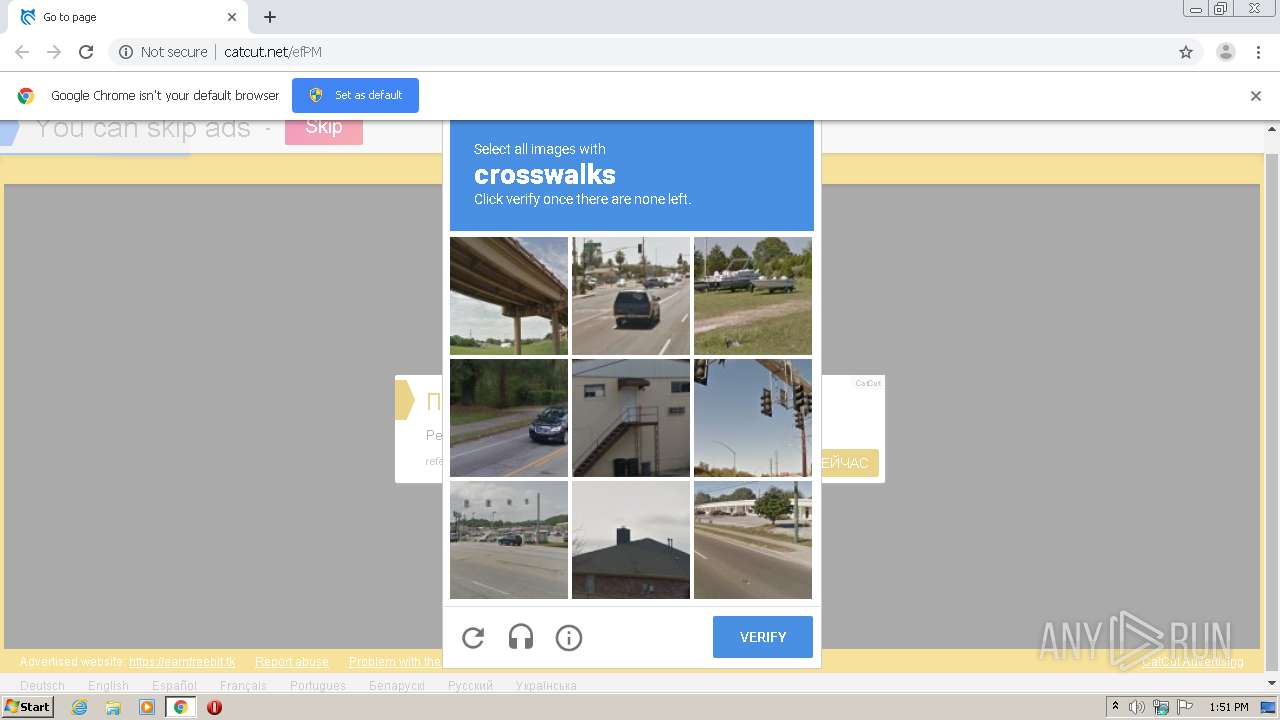The width and height of the screenshot is (1280, 720).
Task: Click the Problem with the link
Action: click(395, 662)
